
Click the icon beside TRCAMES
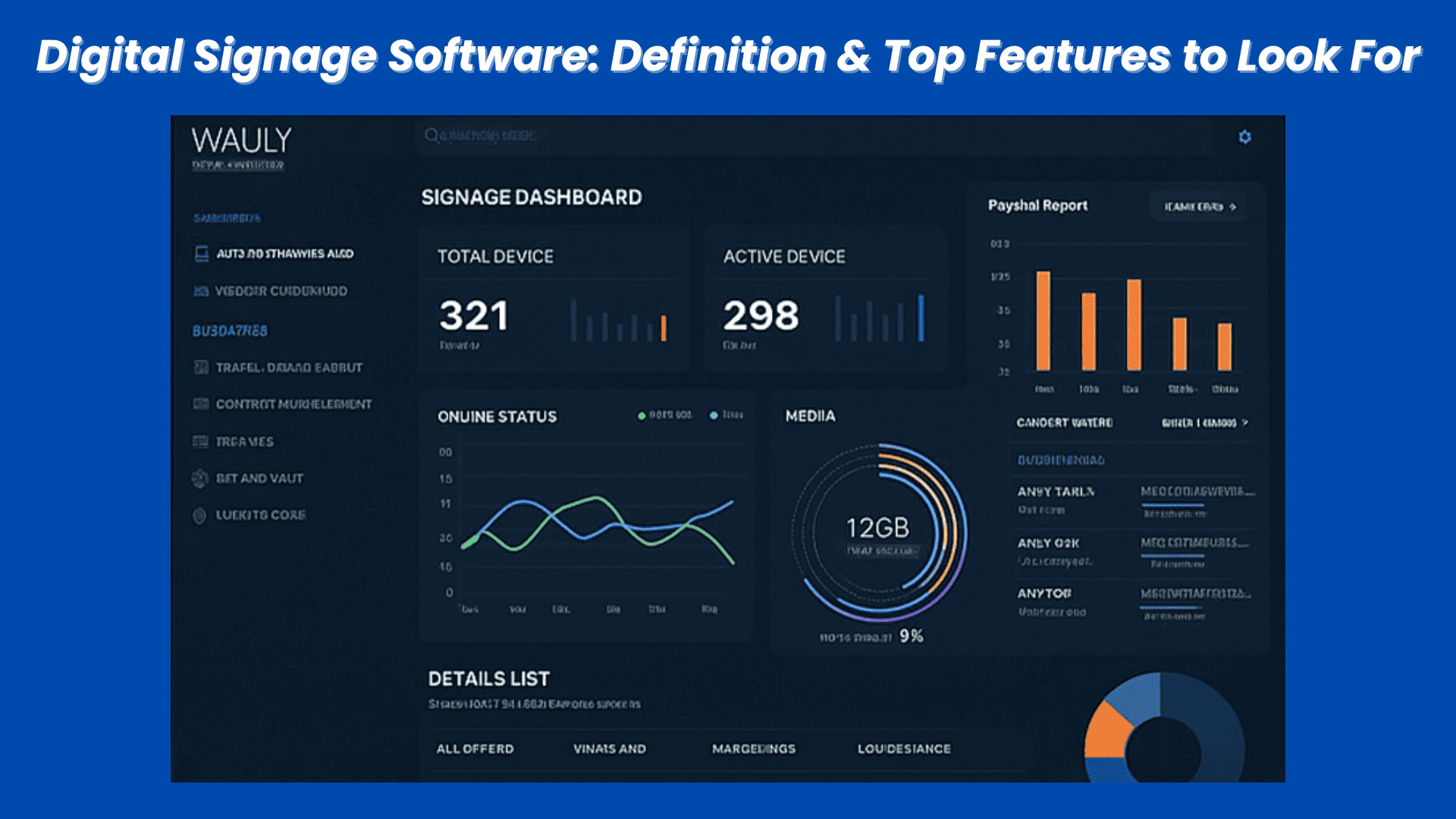point(200,441)
